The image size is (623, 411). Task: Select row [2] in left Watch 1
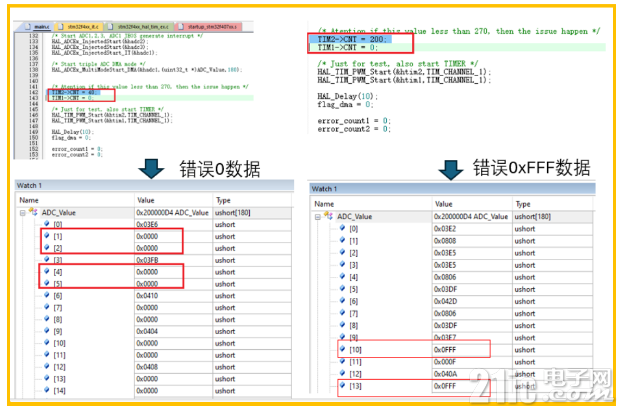click(x=153, y=248)
